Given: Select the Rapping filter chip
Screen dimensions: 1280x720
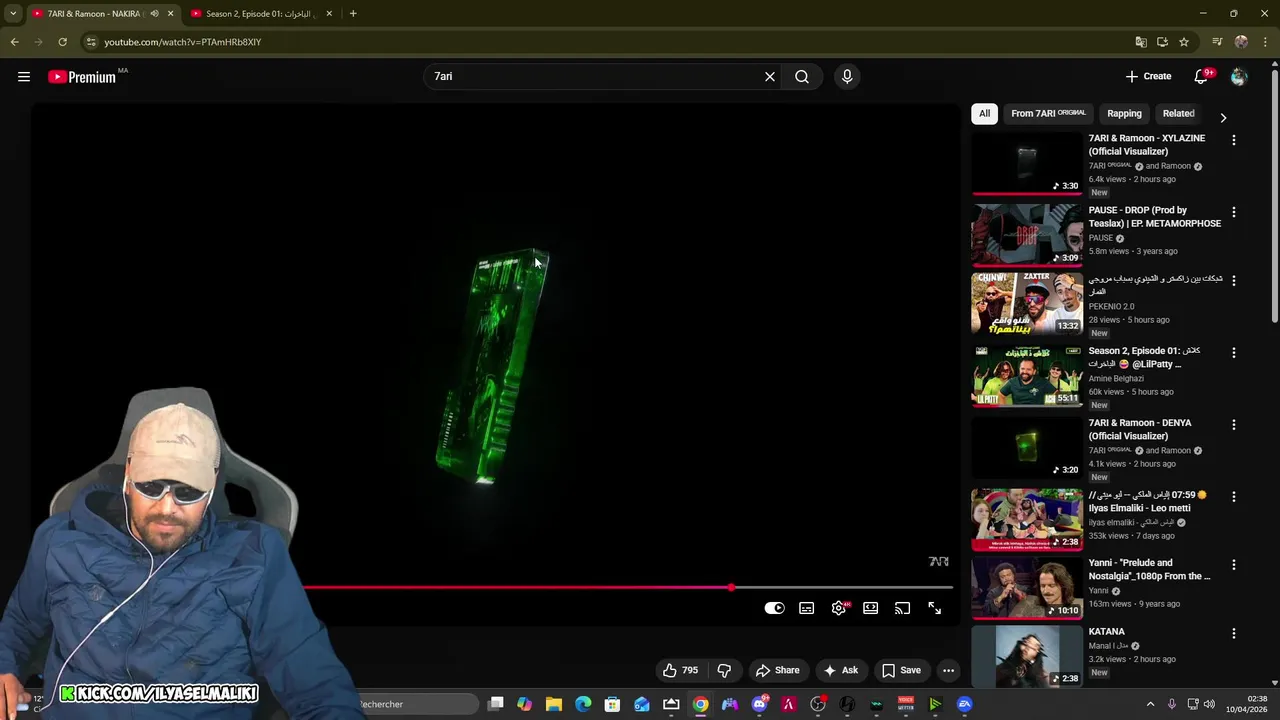Looking at the screenshot, I should tap(1124, 114).
